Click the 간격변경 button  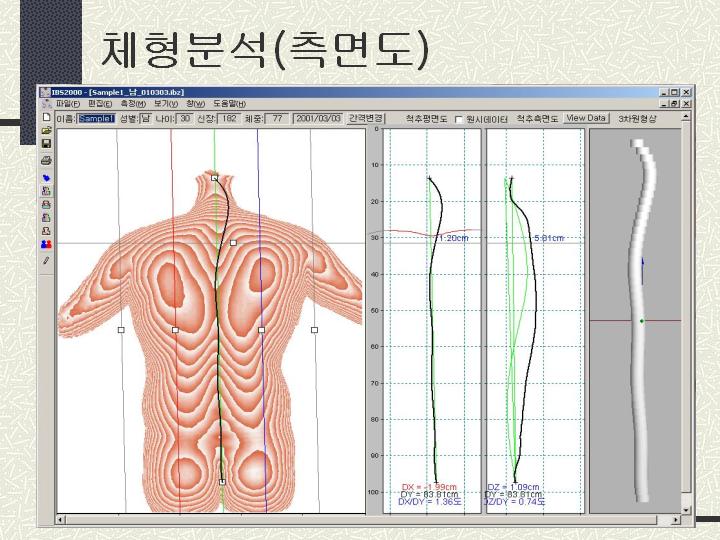point(366,118)
